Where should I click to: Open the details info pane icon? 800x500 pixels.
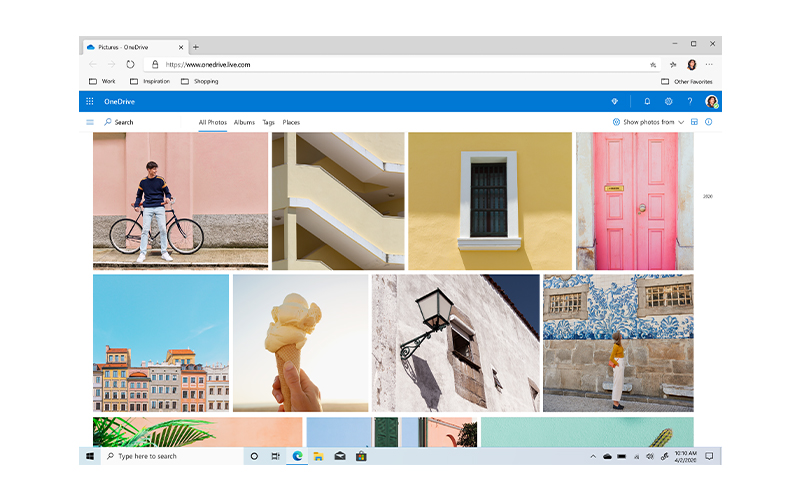[709, 122]
